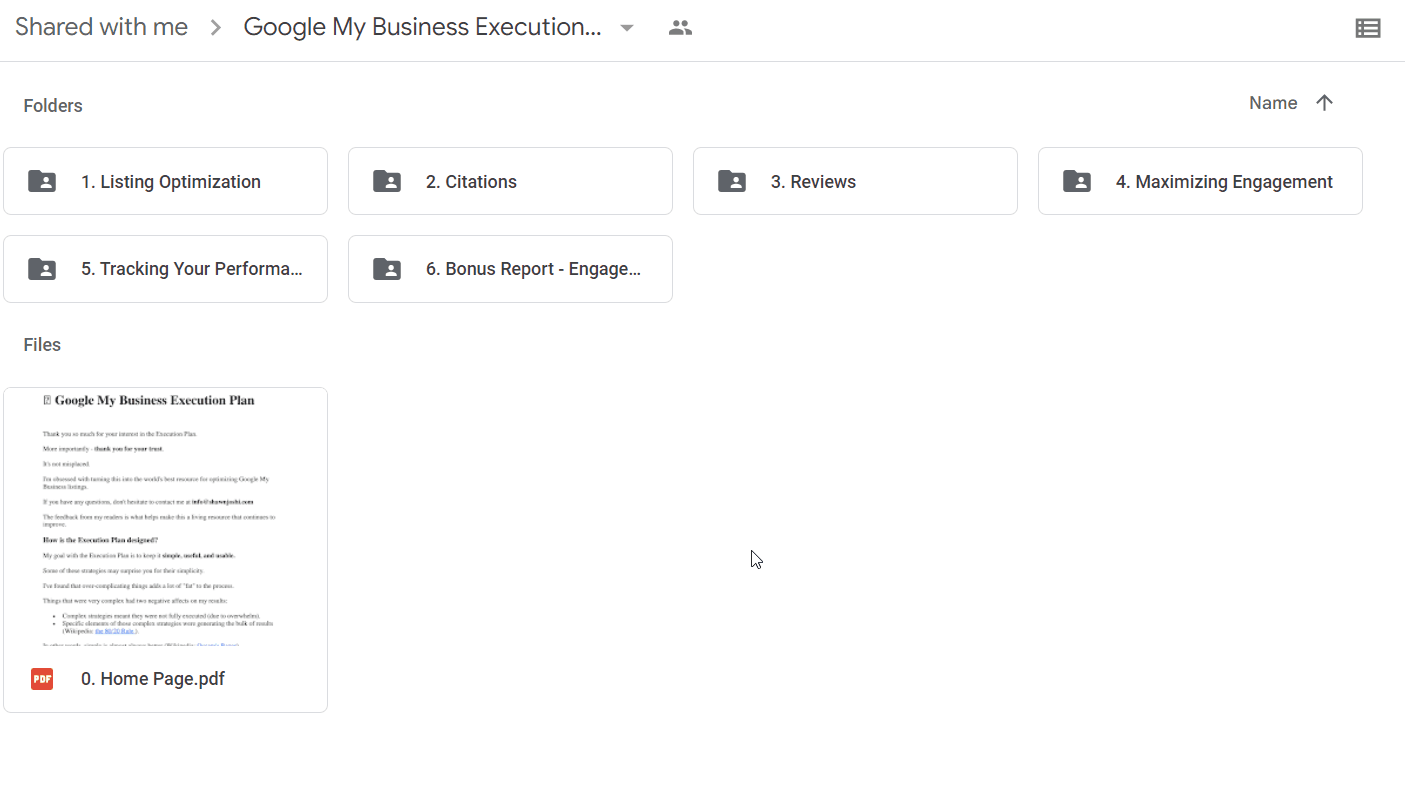The height and width of the screenshot is (810, 1405).
Task: Click the shared people icon in breadcrumb
Action: pos(680,28)
